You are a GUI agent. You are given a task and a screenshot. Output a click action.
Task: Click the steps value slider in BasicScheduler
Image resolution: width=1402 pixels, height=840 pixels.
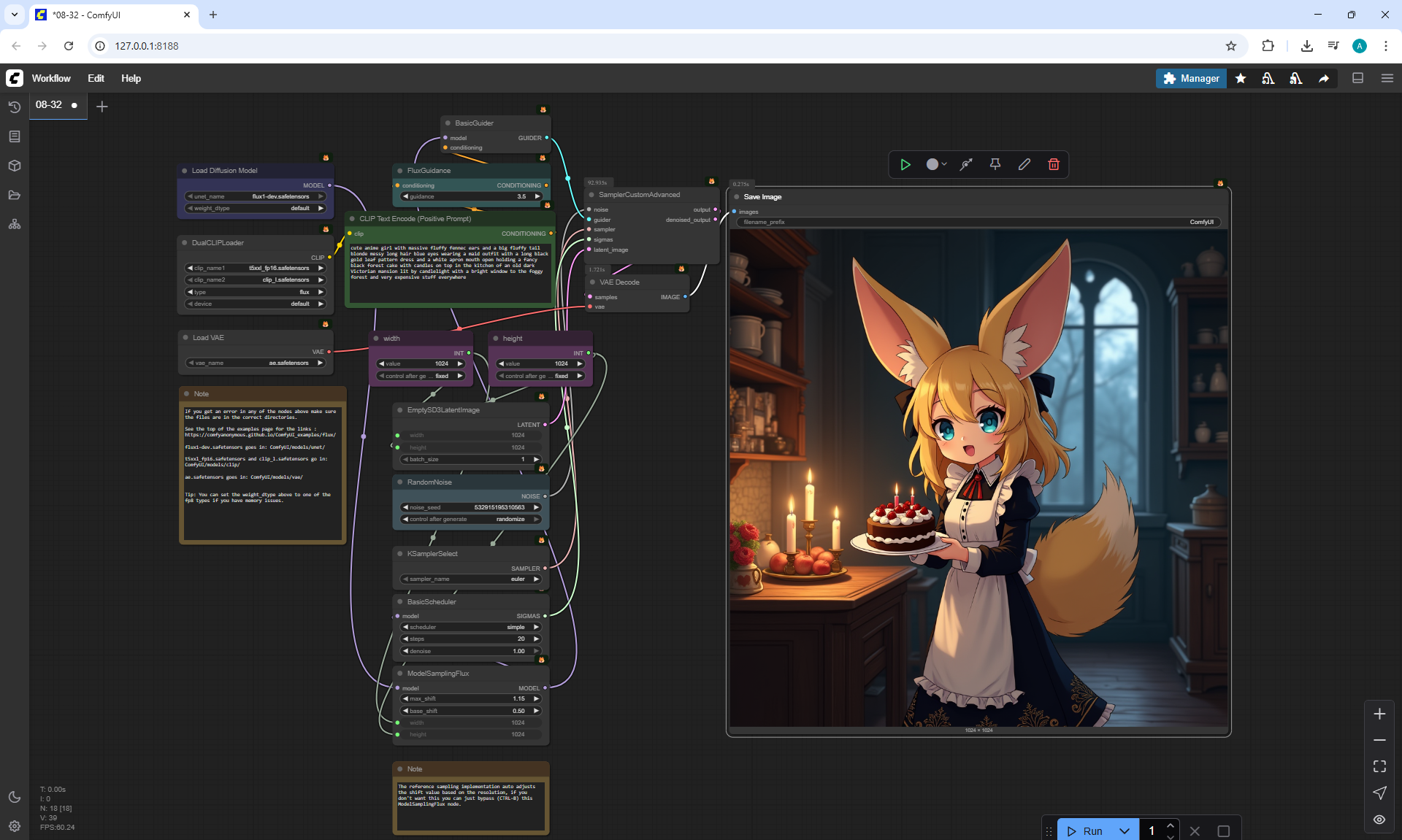471,639
